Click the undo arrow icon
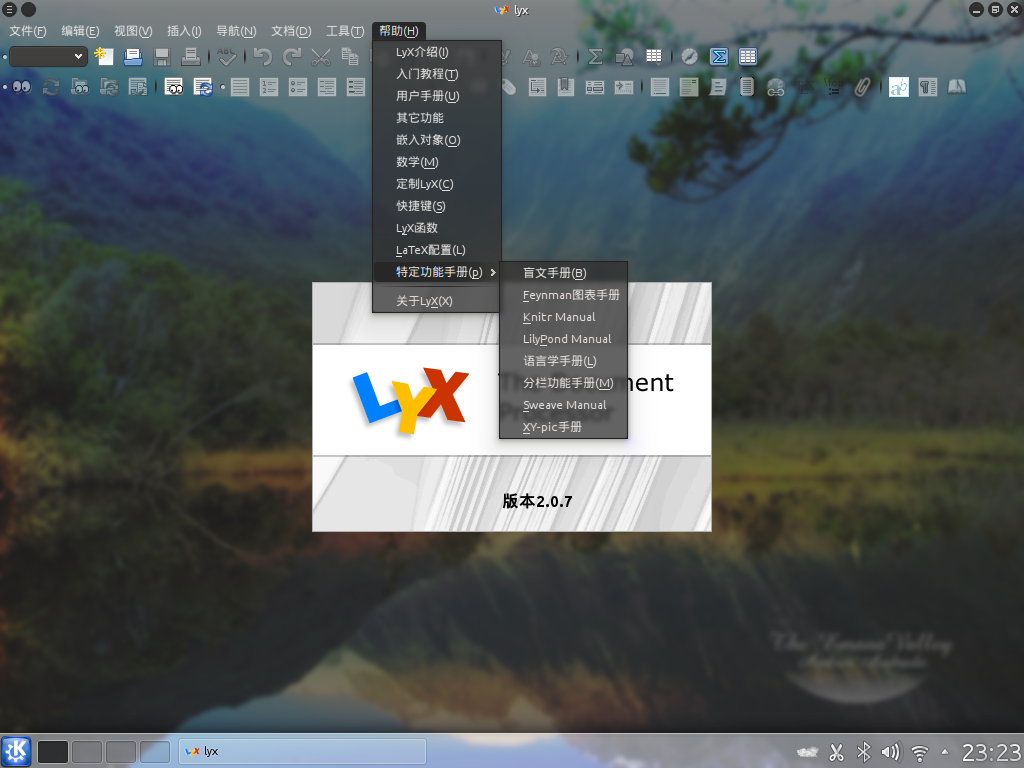Image resolution: width=1024 pixels, height=768 pixels. [263, 57]
